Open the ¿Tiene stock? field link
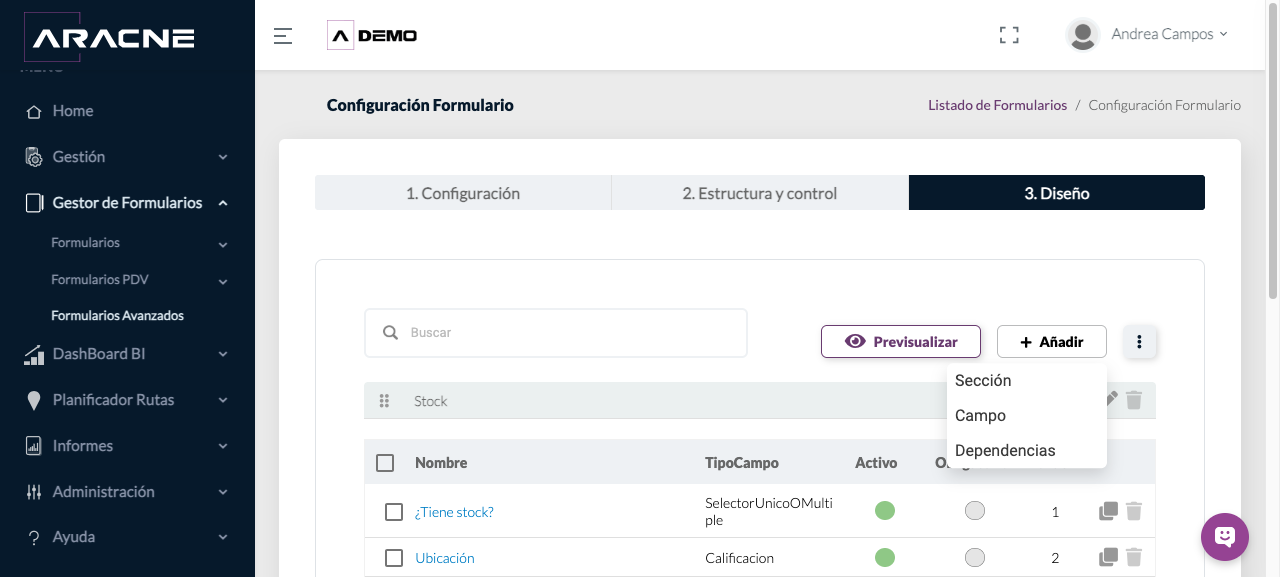The image size is (1280, 577). (x=454, y=512)
